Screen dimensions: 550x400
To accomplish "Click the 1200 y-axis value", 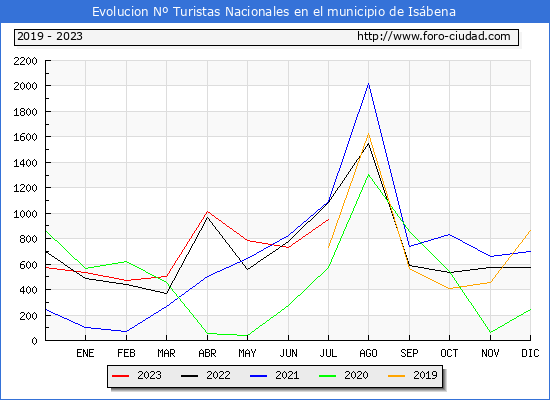I will [25, 188].
